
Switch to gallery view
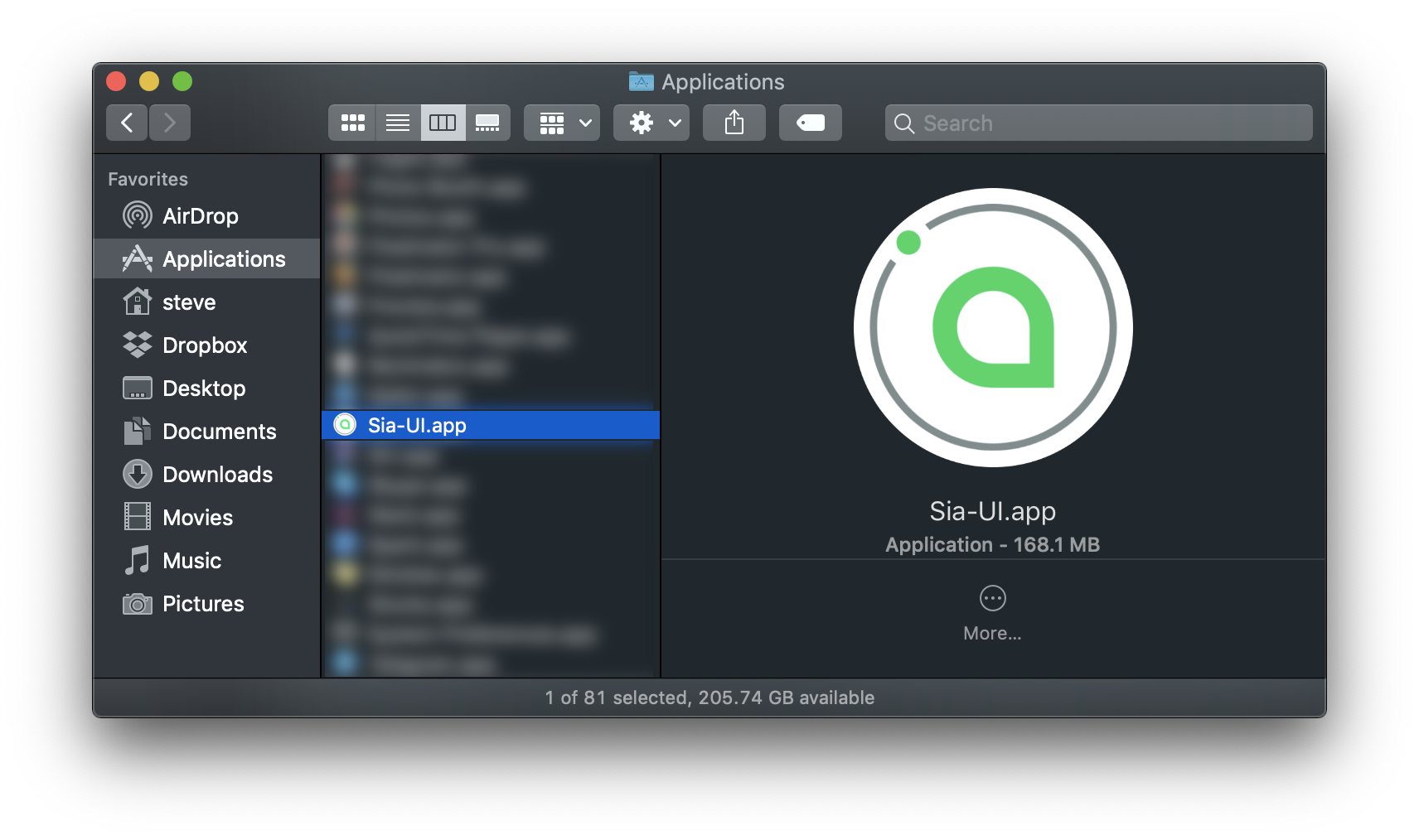click(x=487, y=123)
